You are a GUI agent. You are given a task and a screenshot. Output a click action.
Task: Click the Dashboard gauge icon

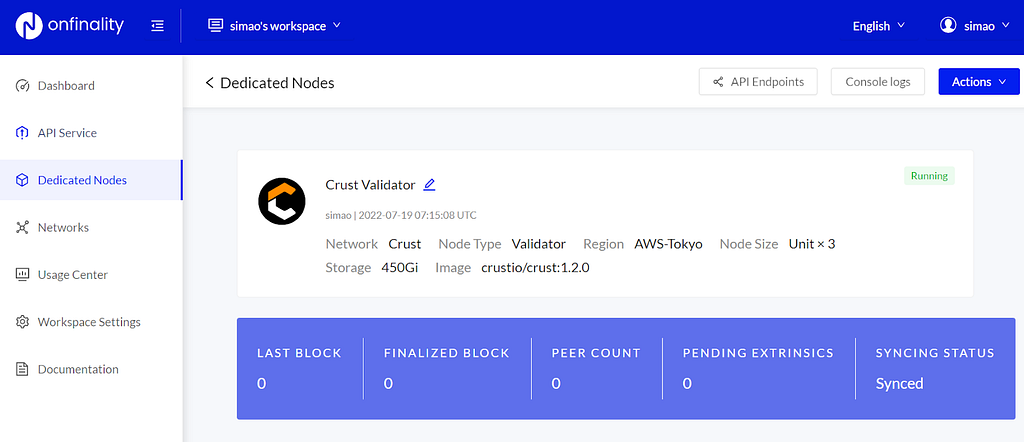[x=23, y=86]
